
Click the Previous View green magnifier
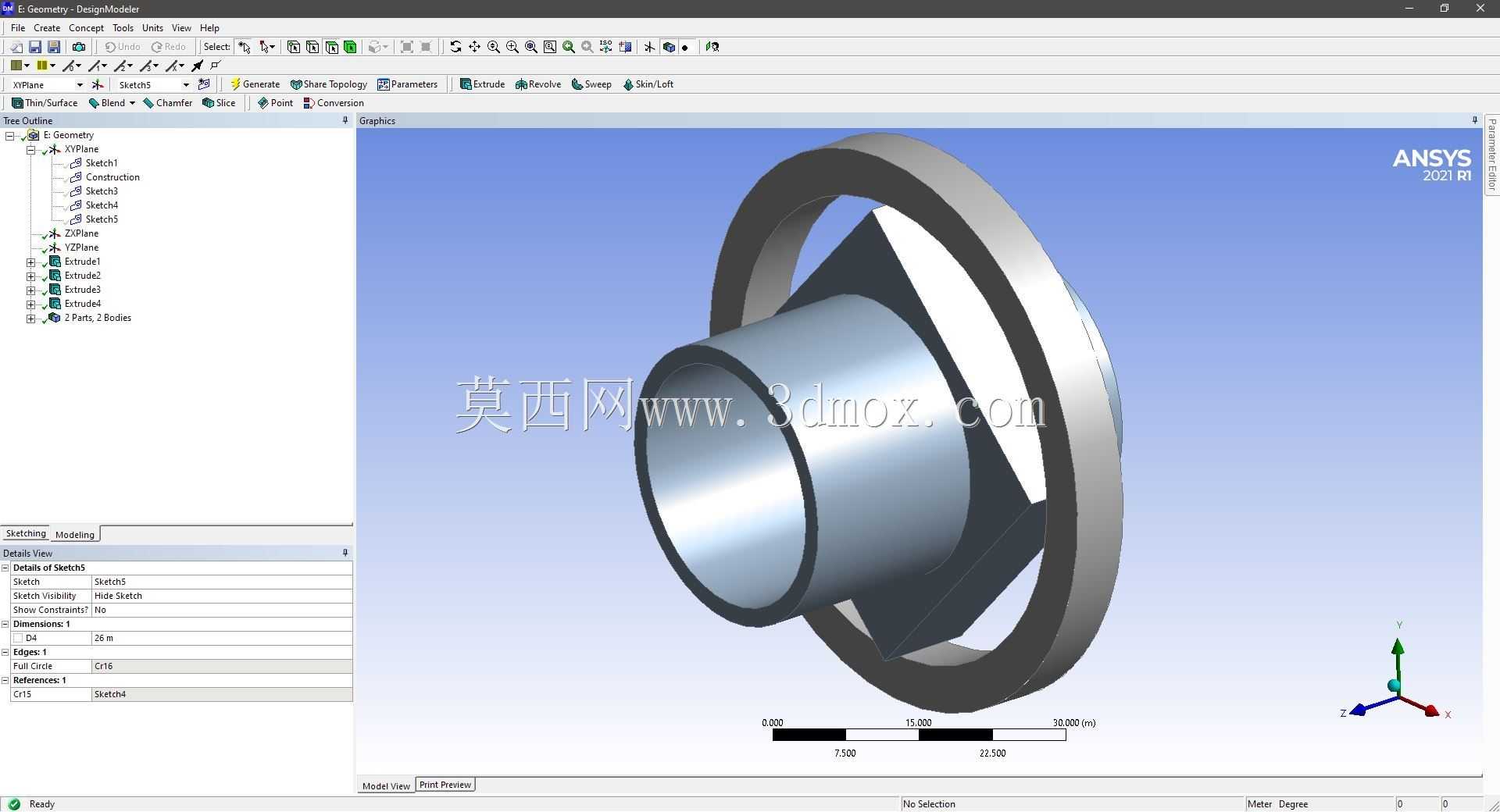click(x=569, y=47)
